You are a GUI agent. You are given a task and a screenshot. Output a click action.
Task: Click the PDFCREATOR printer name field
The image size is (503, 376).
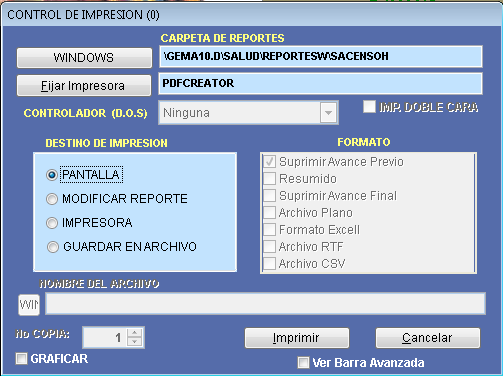click(321, 83)
